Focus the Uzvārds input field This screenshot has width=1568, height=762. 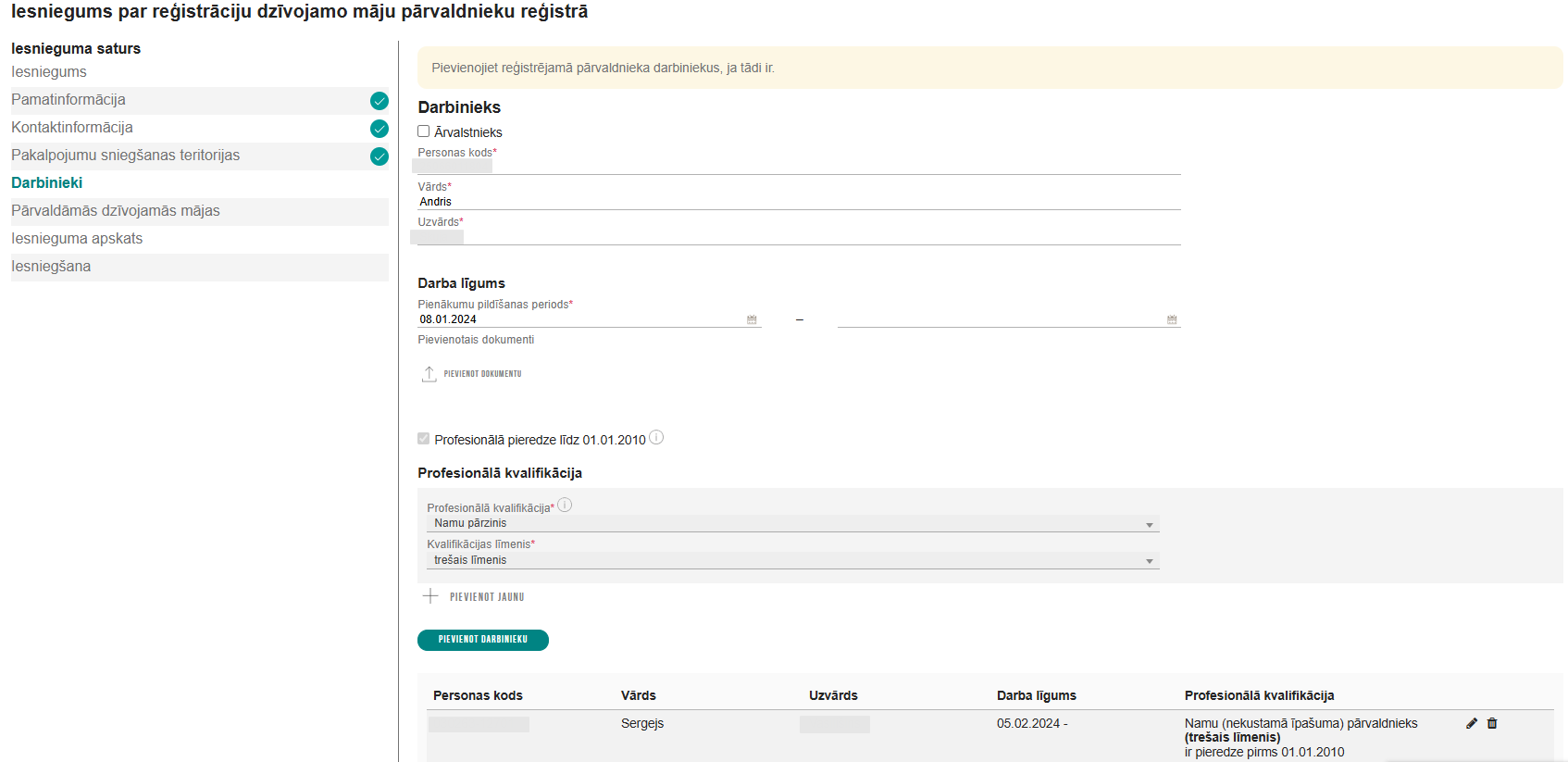[x=799, y=237]
